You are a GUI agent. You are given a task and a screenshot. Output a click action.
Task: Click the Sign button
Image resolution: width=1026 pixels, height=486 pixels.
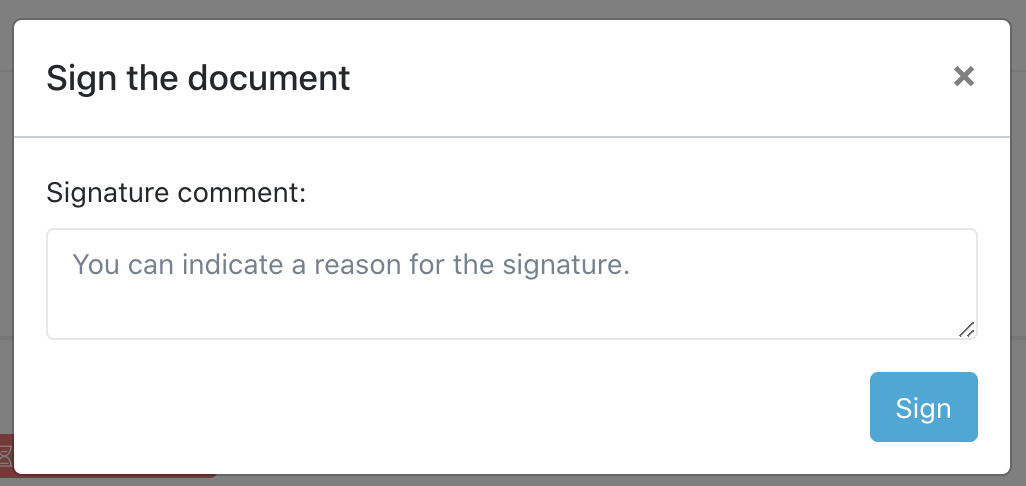[x=923, y=407]
